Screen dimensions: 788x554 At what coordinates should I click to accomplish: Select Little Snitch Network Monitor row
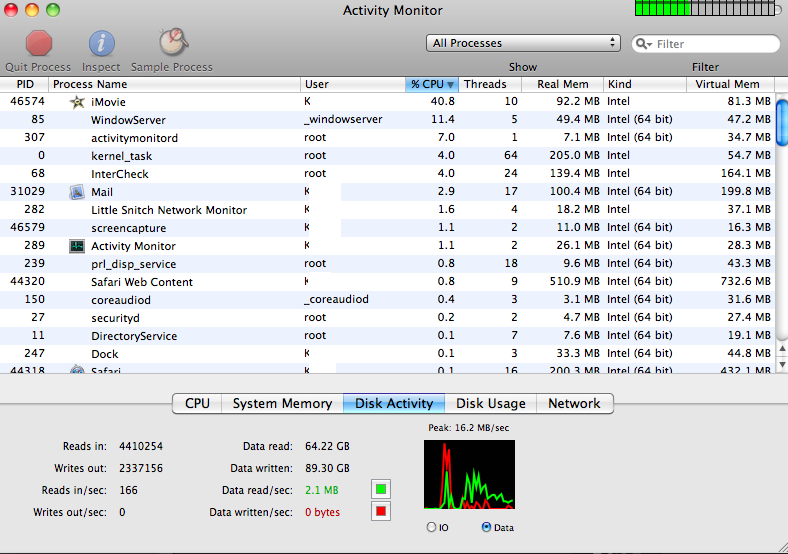[387, 210]
